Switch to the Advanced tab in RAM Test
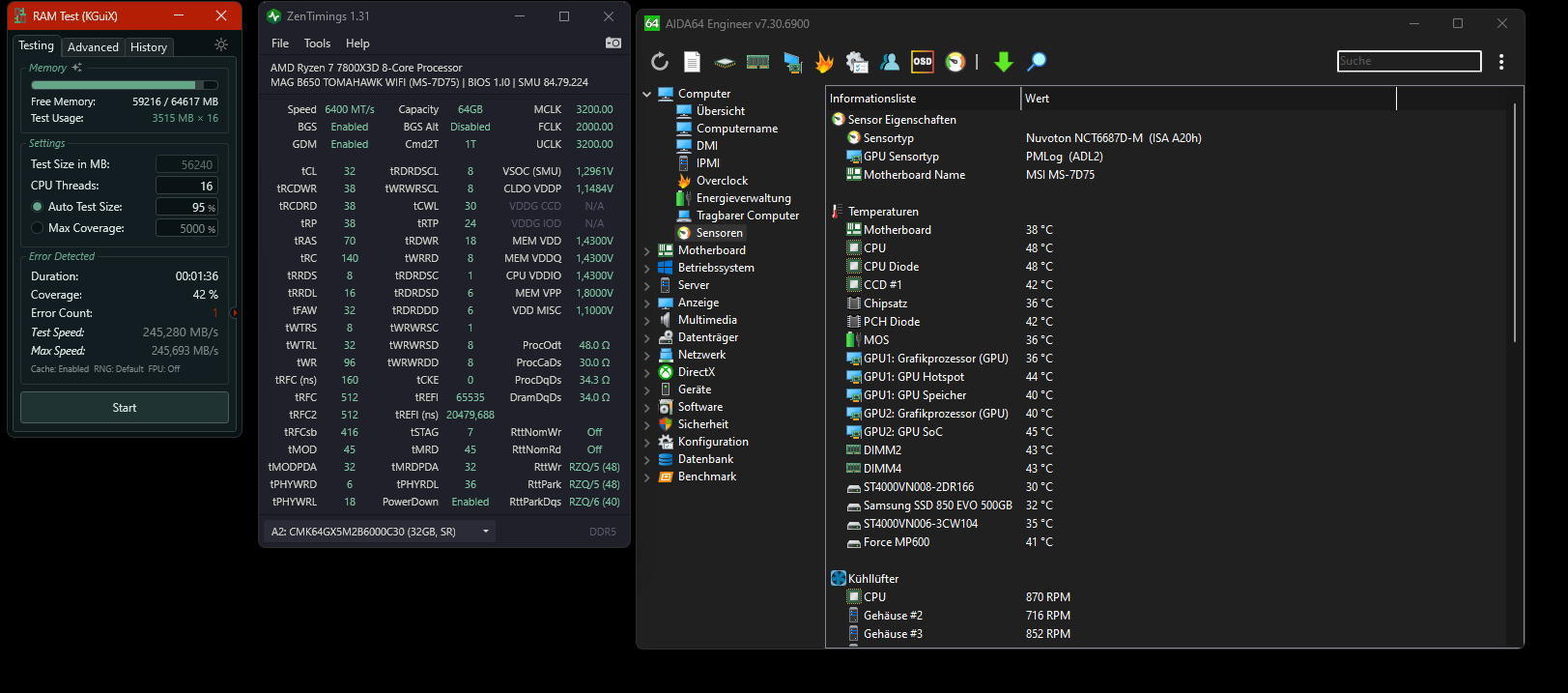Image resolution: width=1568 pixels, height=693 pixels. coord(93,46)
